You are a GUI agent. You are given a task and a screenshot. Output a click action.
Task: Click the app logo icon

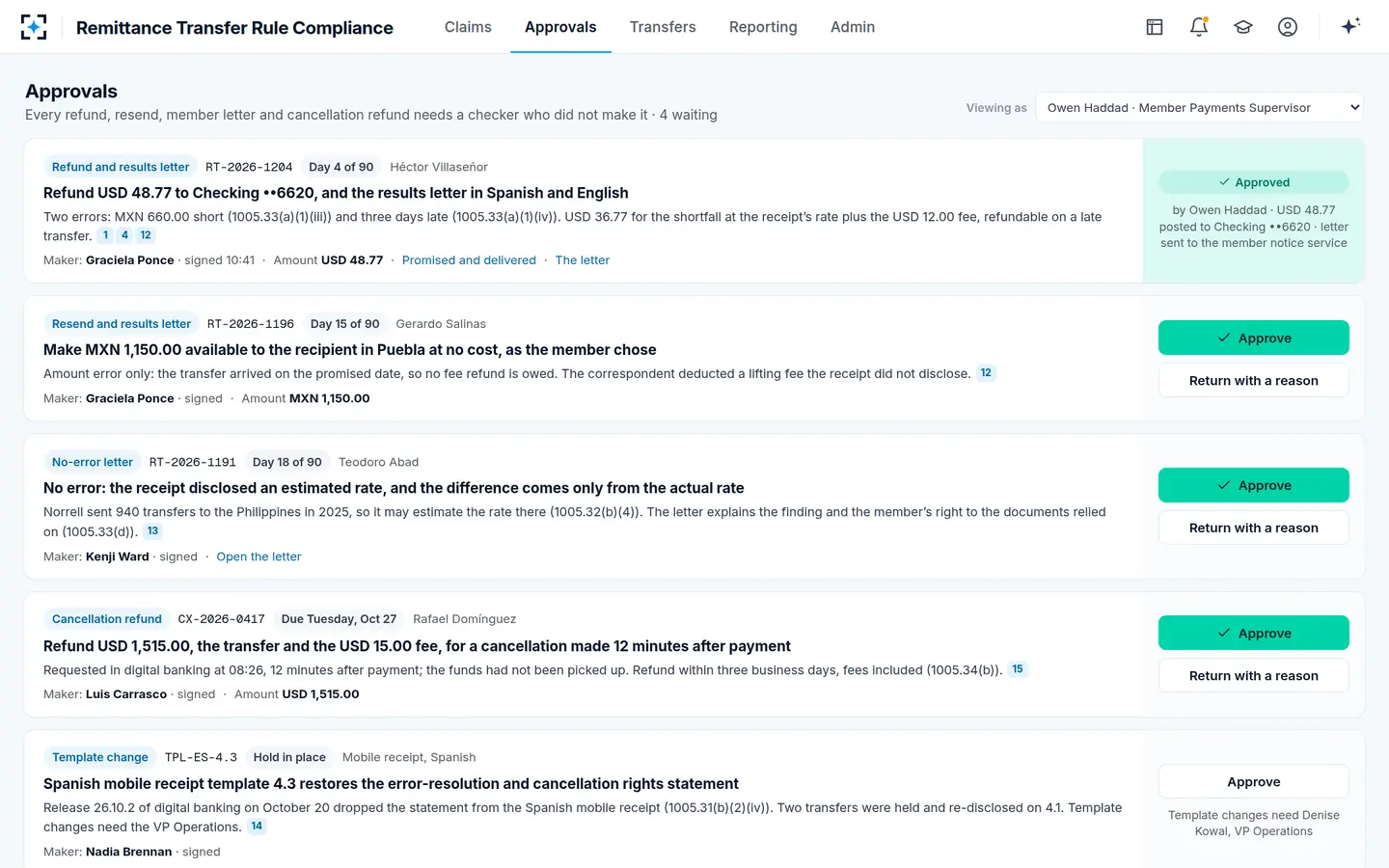34,27
